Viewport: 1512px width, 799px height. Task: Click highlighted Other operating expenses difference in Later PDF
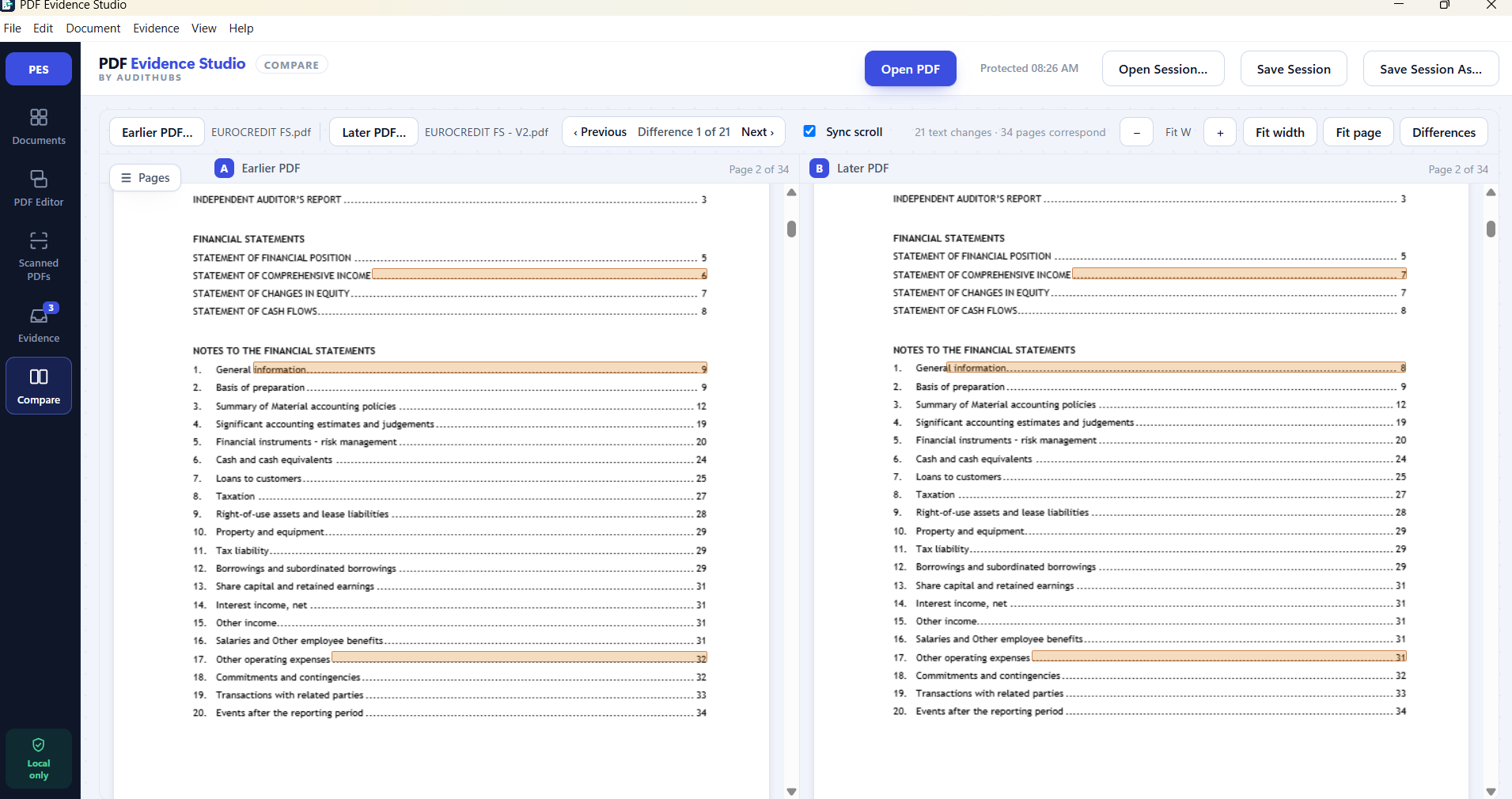(1219, 657)
